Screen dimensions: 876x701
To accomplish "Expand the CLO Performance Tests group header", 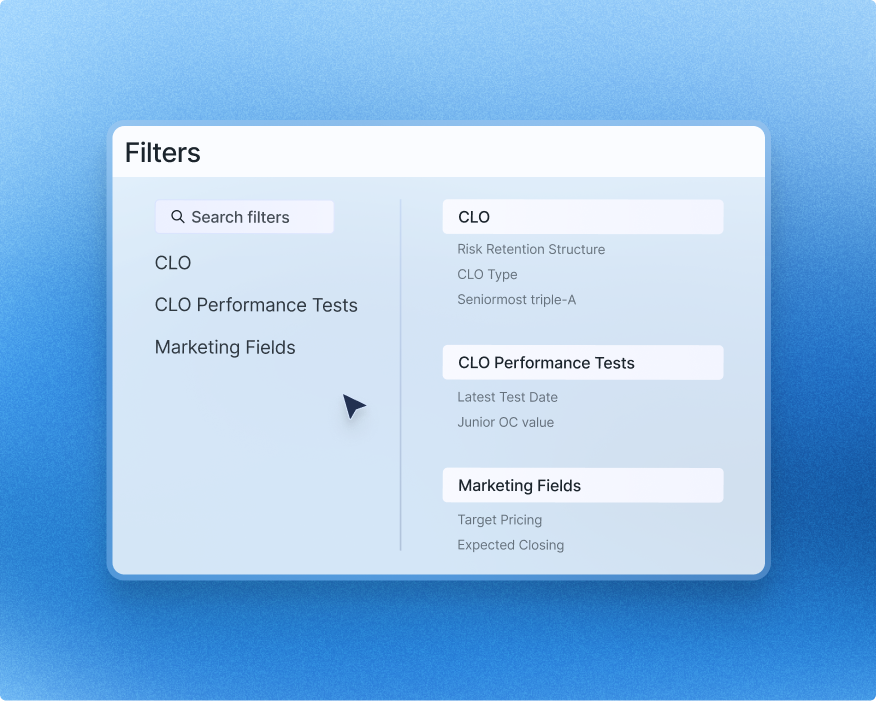I will tap(583, 362).
